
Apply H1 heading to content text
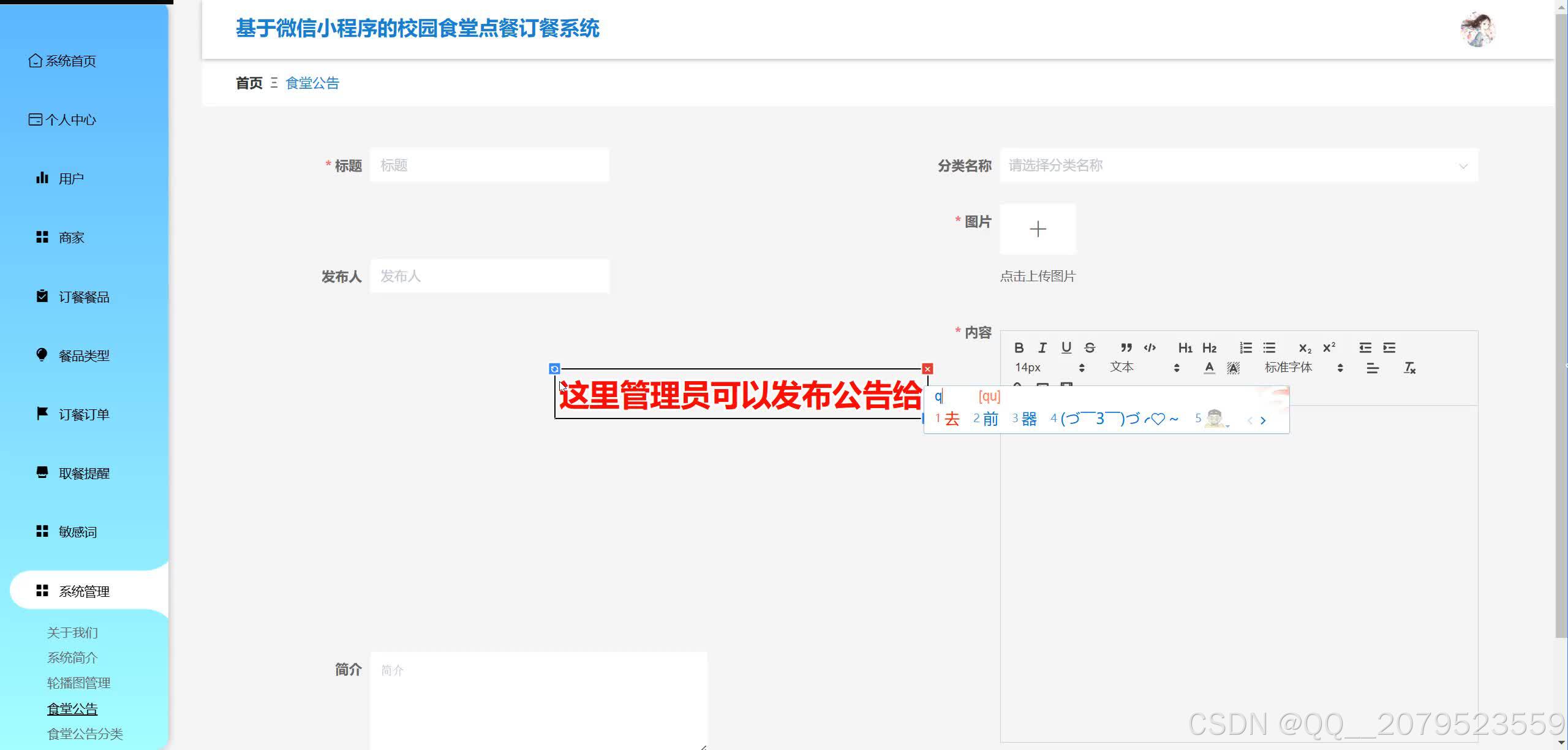tap(1184, 348)
